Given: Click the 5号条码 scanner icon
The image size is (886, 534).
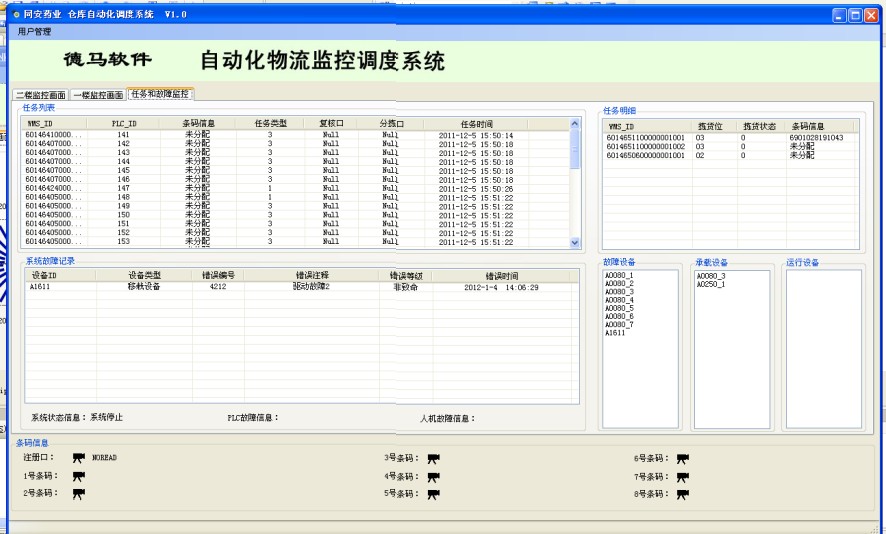Looking at the screenshot, I should tap(433, 494).
